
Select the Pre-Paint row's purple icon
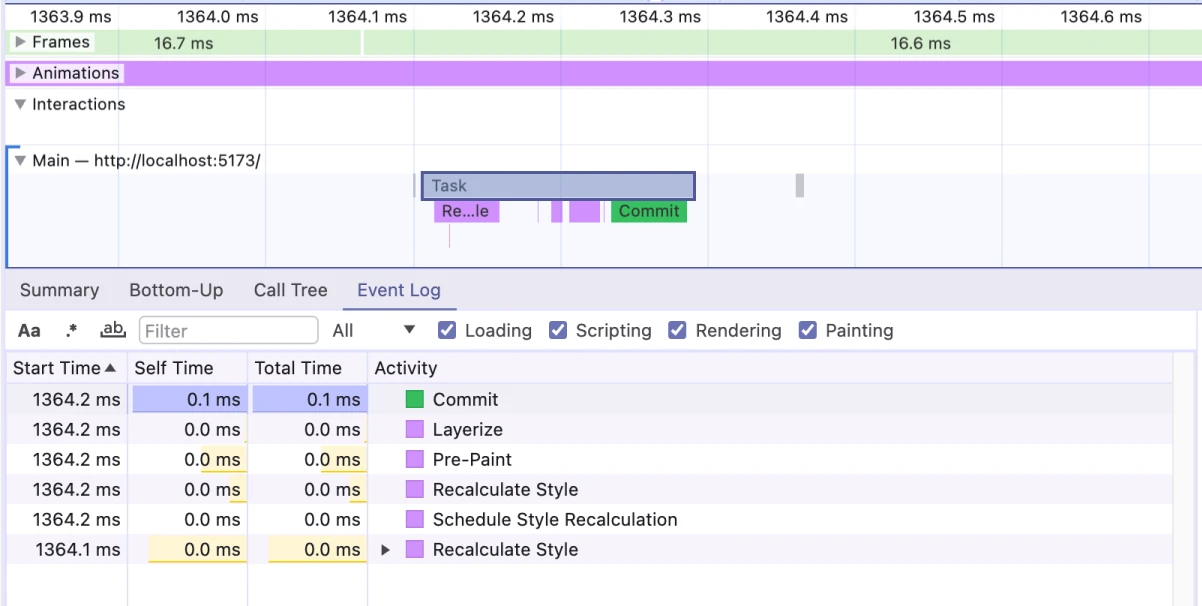(415, 460)
